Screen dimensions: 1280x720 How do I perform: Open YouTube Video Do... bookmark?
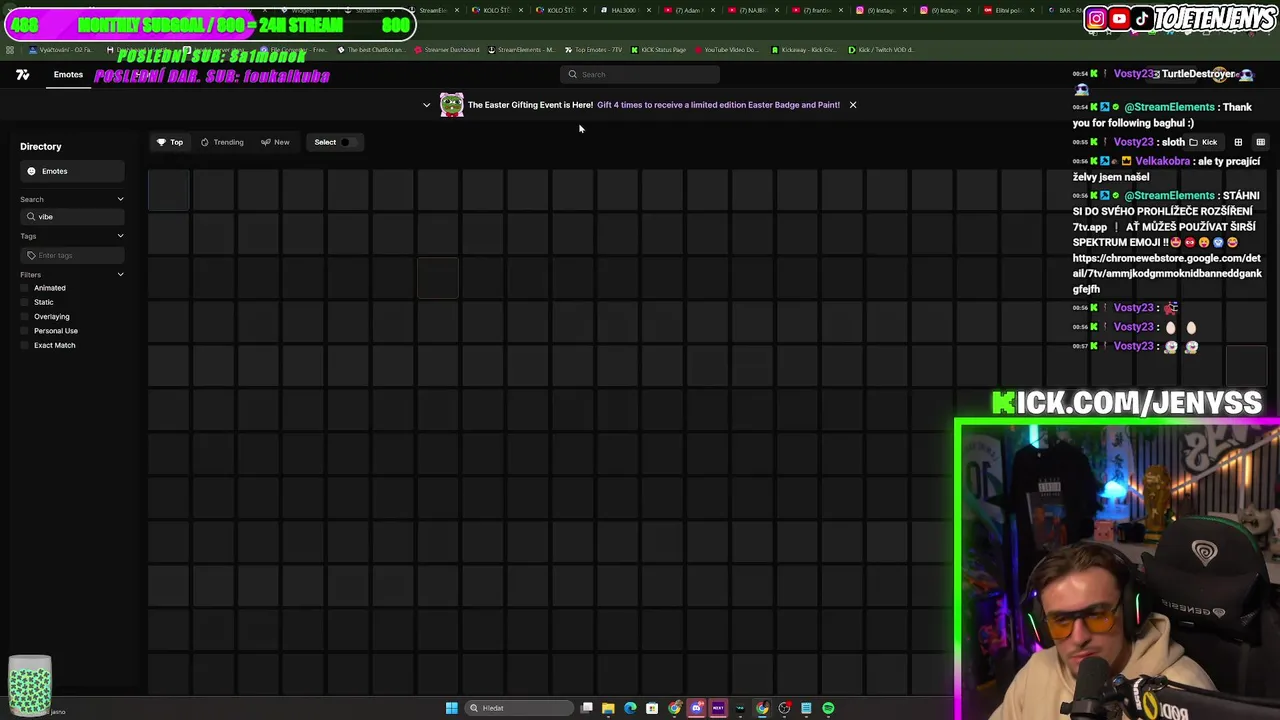coord(726,50)
